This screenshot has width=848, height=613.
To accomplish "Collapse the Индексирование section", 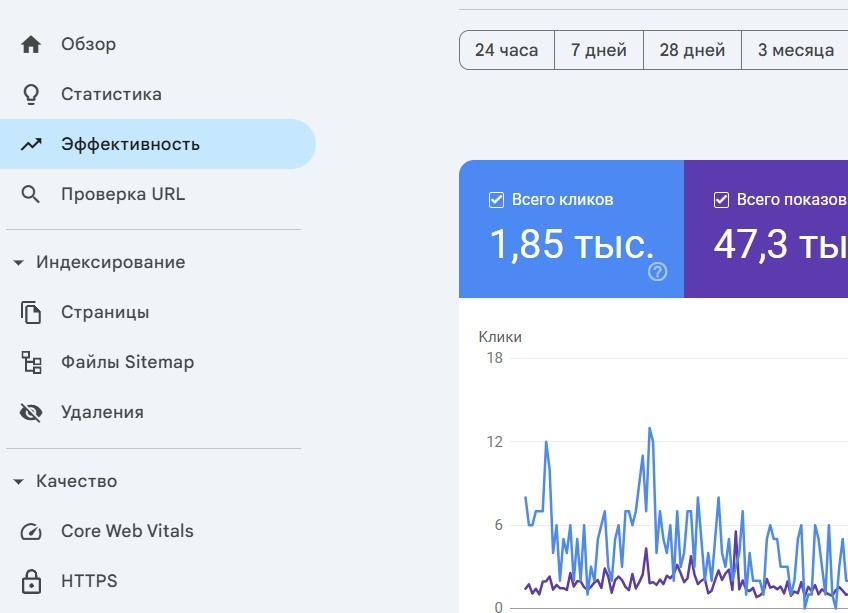I will click(x=18, y=263).
